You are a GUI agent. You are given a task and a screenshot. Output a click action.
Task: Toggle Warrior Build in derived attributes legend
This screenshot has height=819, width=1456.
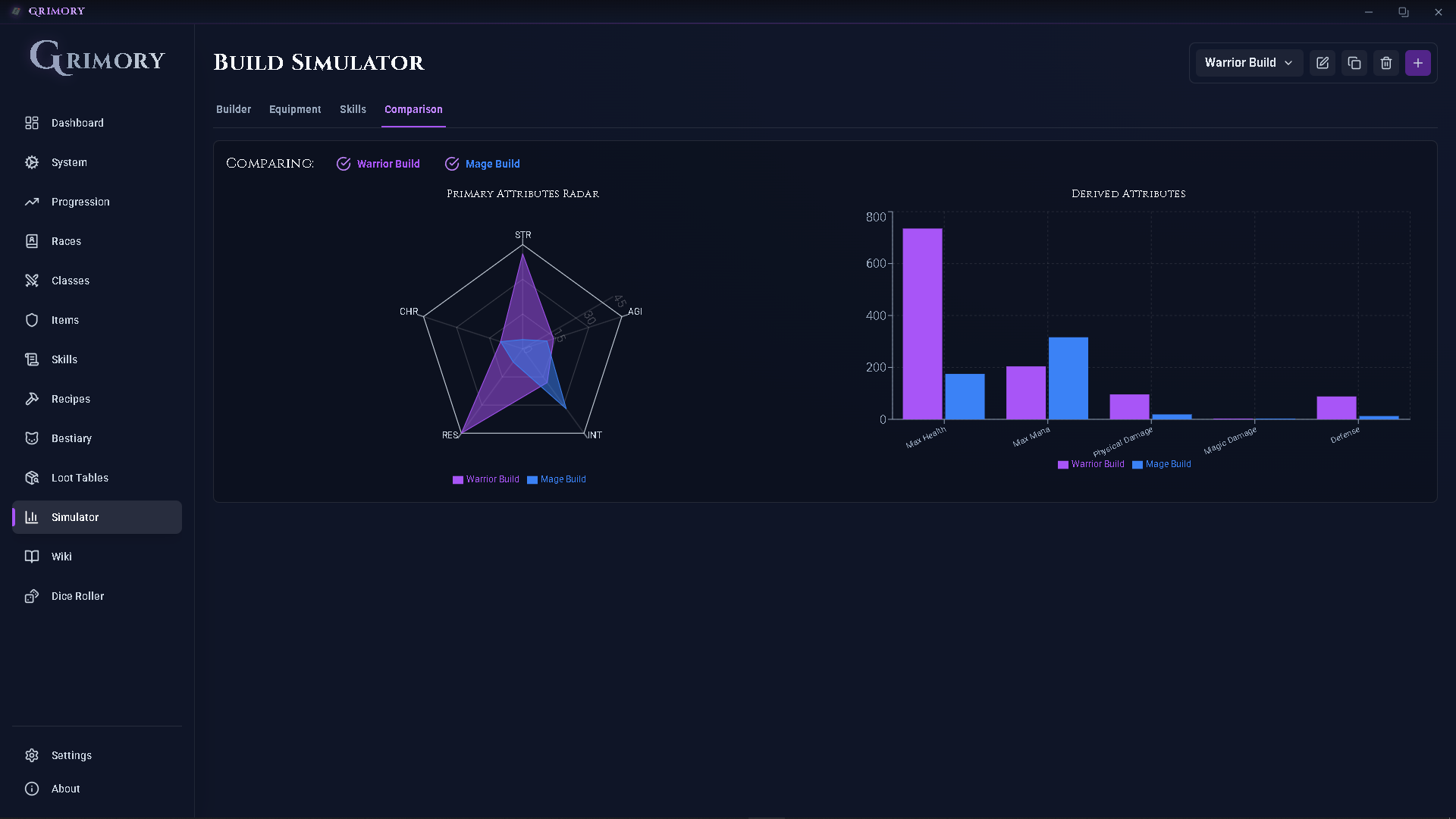(x=1097, y=464)
